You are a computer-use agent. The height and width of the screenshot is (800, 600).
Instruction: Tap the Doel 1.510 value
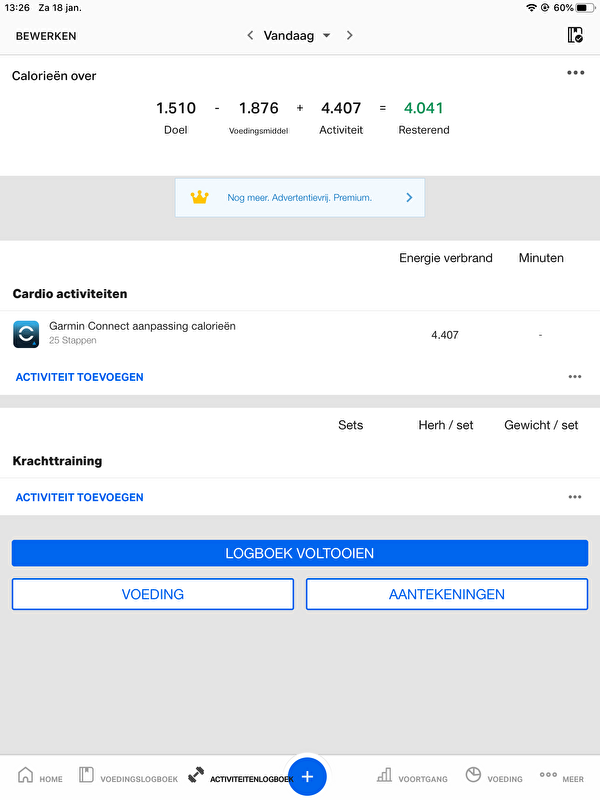coord(176,108)
